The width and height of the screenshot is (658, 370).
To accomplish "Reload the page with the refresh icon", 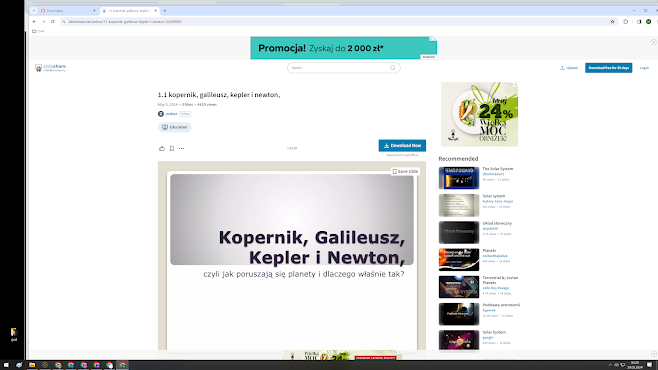I will [x=52, y=21].
